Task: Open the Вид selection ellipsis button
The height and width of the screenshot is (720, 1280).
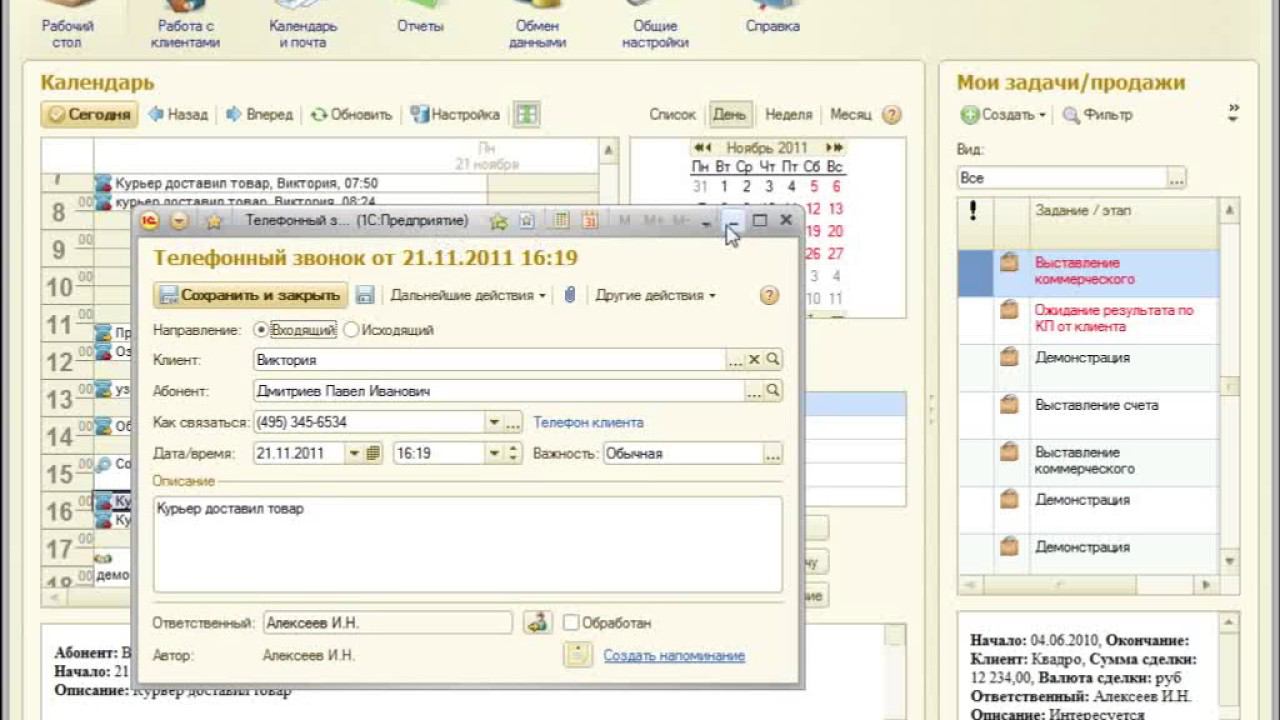Action: coord(1177,178)
